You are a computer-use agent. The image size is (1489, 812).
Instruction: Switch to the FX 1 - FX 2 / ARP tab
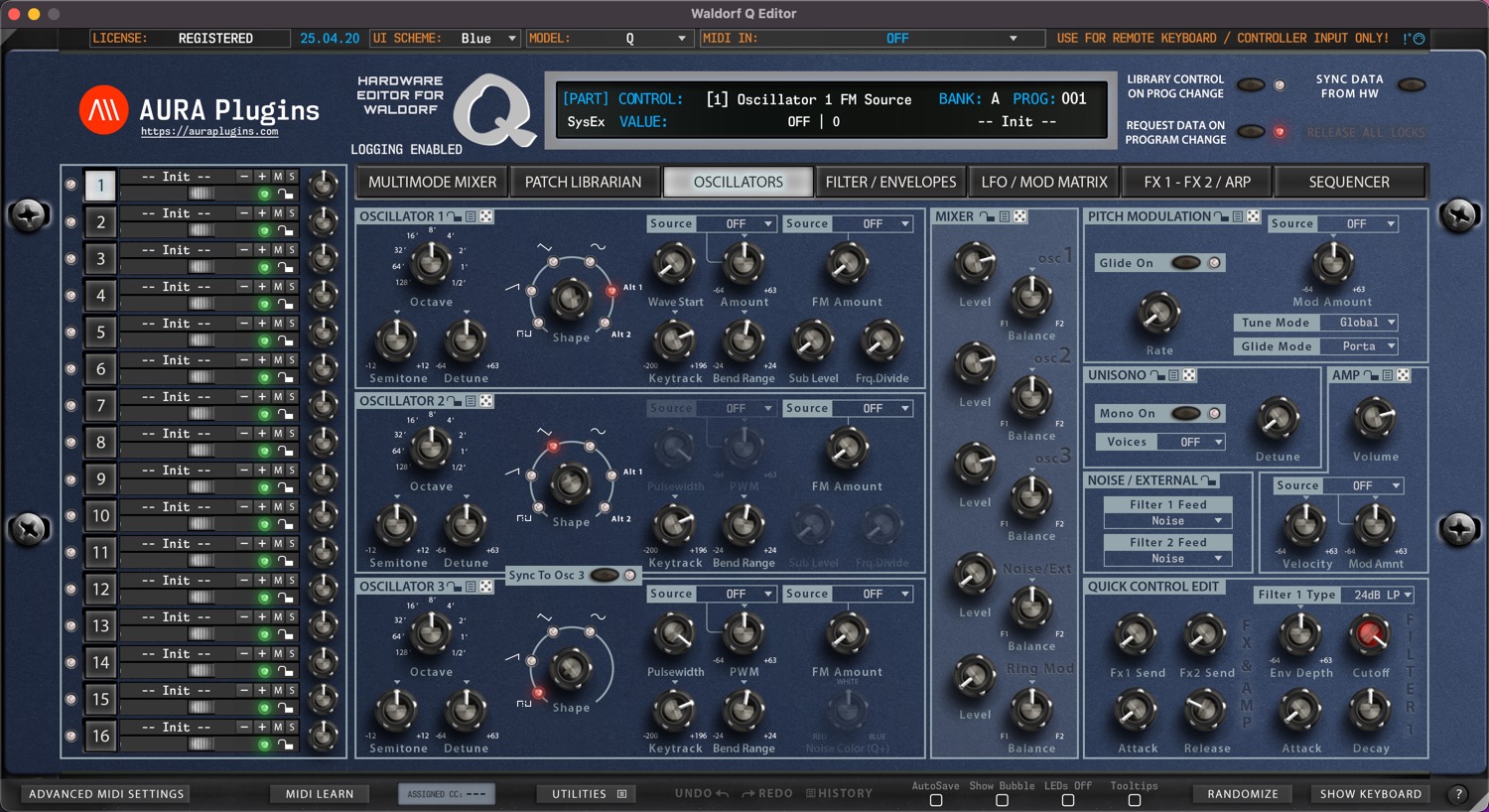coord(1197,183)
